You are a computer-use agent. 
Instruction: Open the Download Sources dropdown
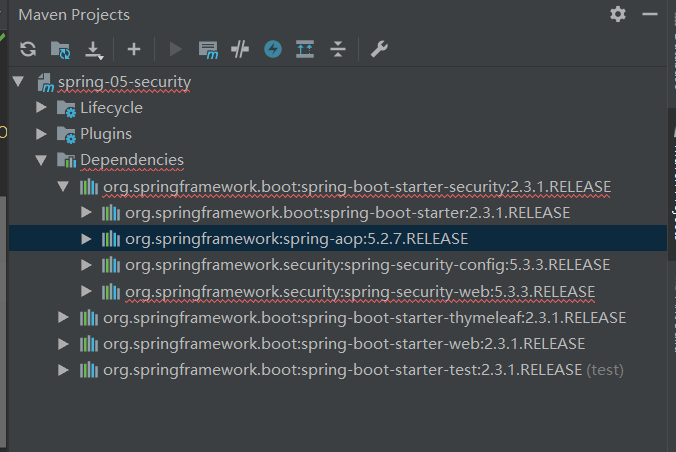pos(95,49)
